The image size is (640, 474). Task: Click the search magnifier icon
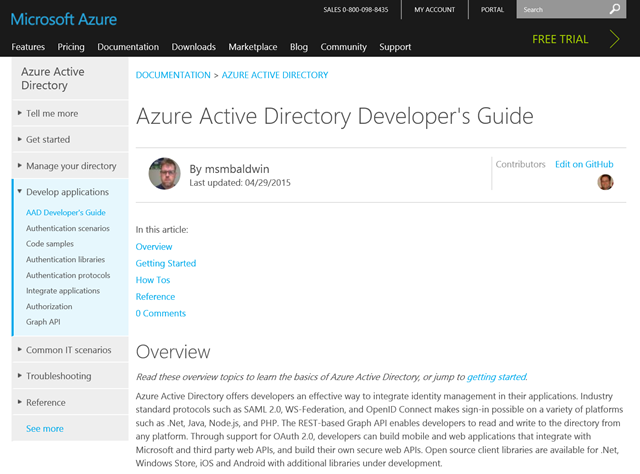pyautogui.click(x=615, y=9)
